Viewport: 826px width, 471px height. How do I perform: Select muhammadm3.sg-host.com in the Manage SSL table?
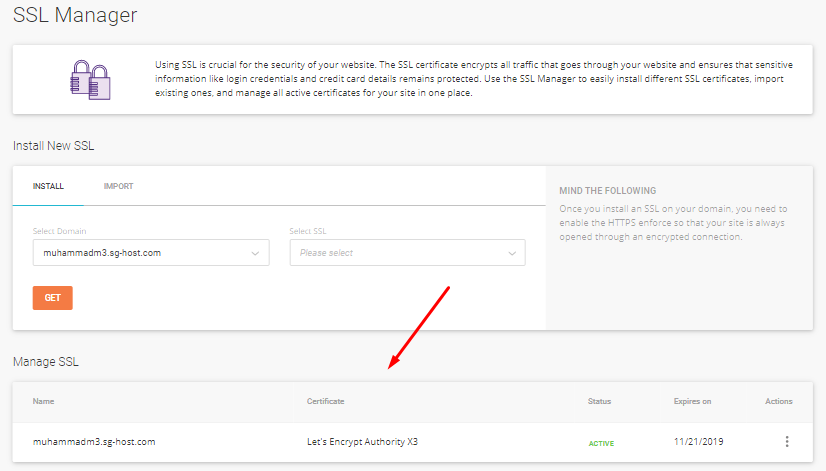tap(94, 441)
